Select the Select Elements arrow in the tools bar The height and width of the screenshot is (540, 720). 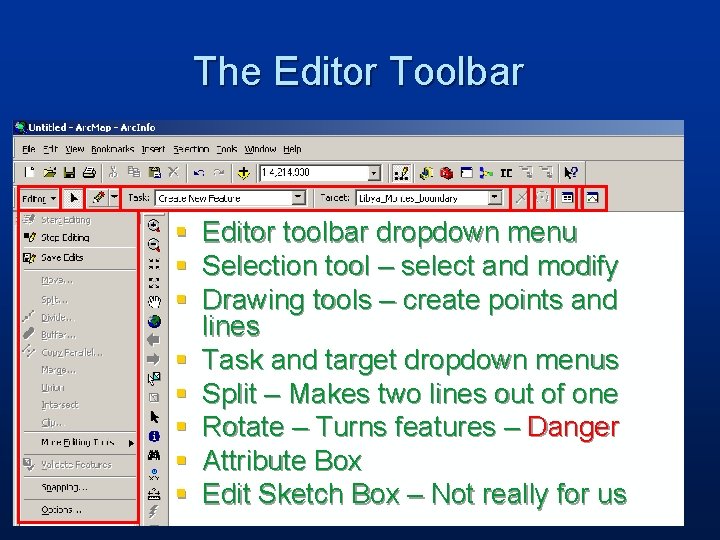[154, 416]
